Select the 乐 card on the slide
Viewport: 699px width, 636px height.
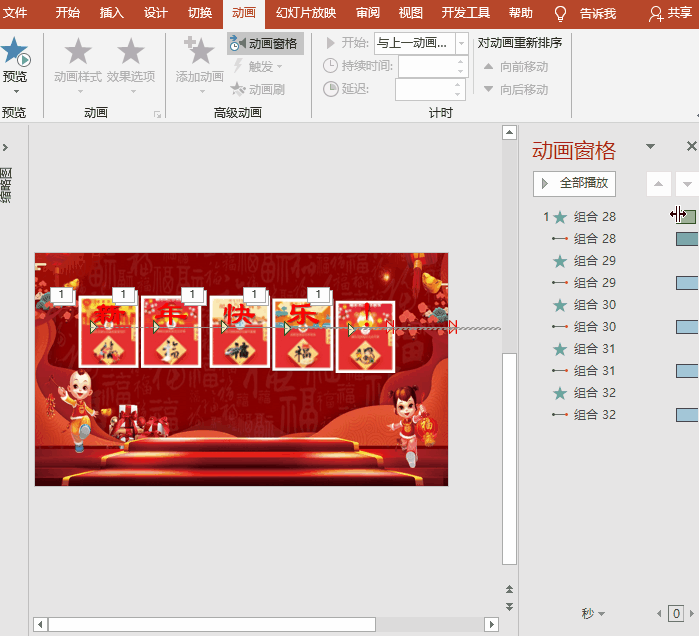coord(303,334)
